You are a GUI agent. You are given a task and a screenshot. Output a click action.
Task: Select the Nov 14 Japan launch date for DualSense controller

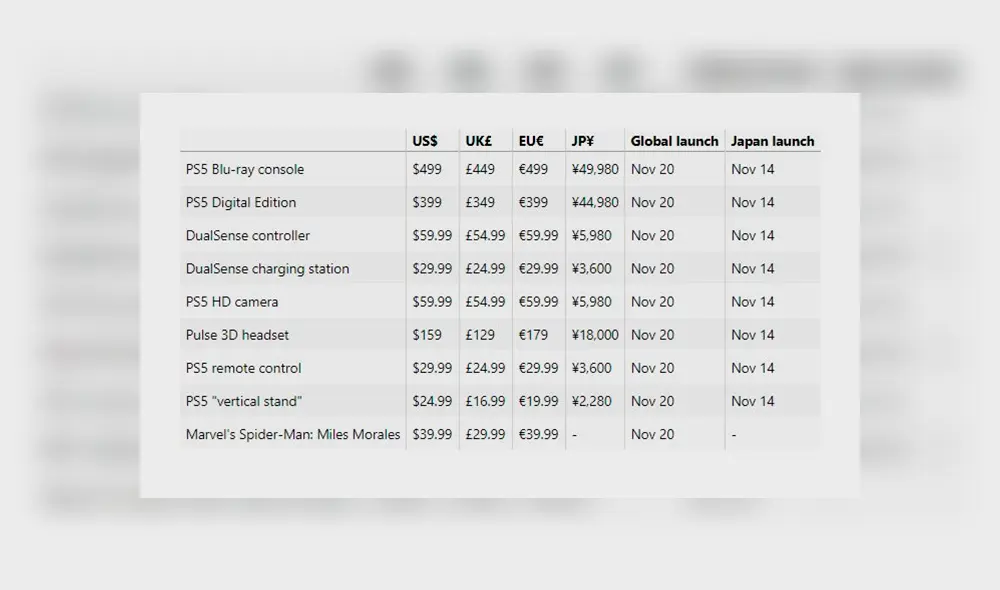[751, 235]
